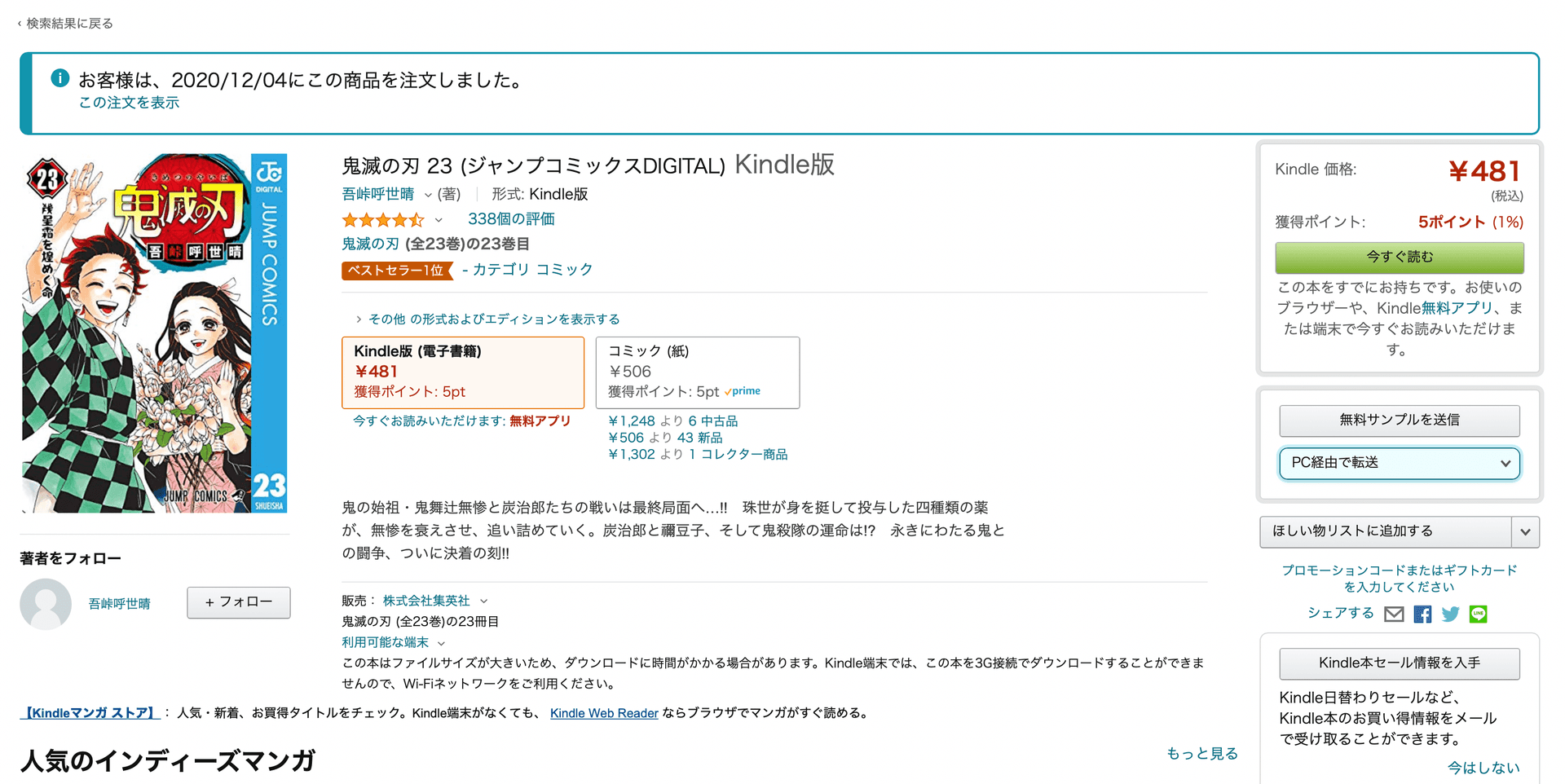The image size is (1565, 784).
Task: Open PC経由で転送 delivery dropdown
Action: [1400, 463]
